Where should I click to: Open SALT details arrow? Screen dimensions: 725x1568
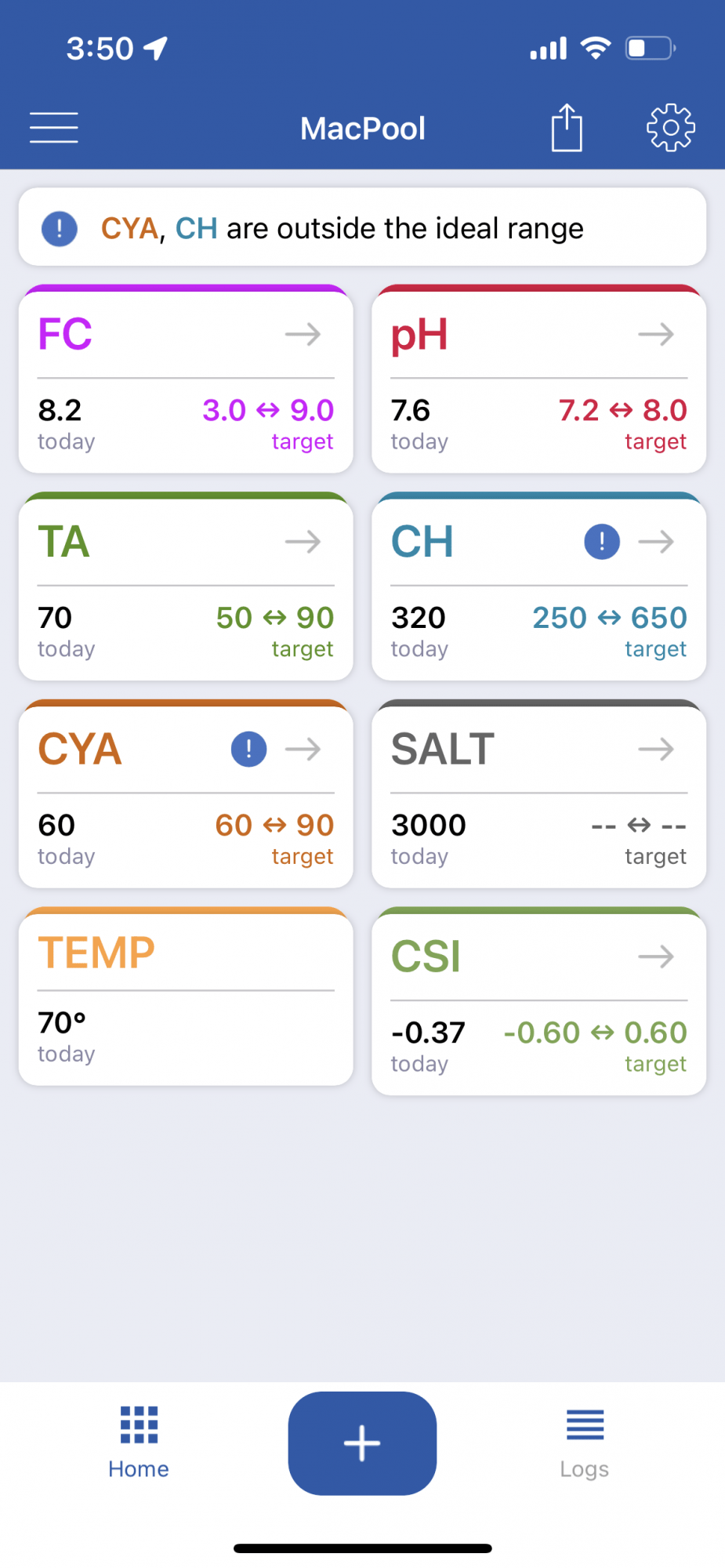(656, 750)
